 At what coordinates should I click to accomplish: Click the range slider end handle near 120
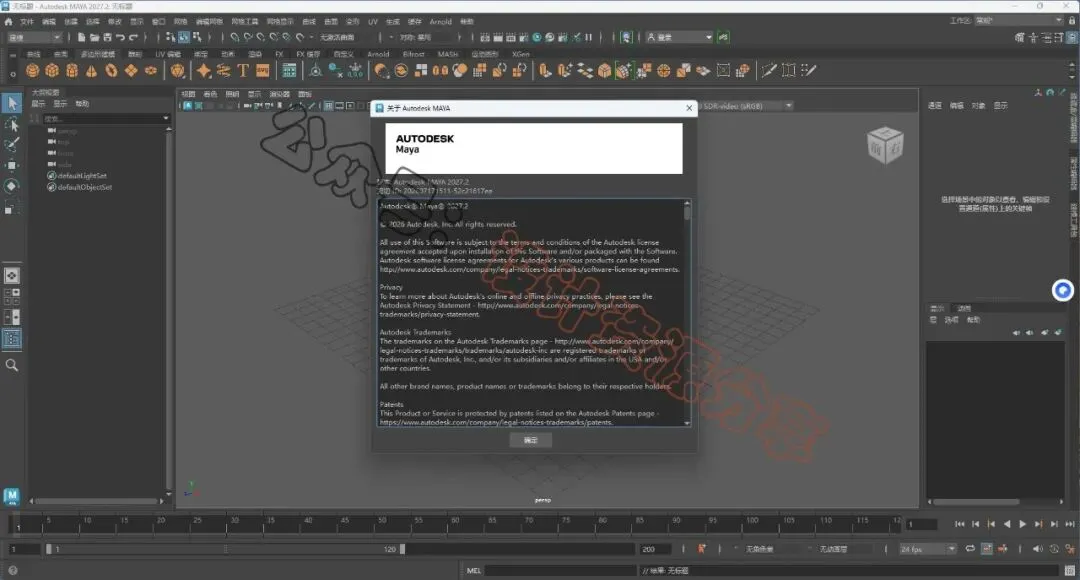click(x=402, y=549)
